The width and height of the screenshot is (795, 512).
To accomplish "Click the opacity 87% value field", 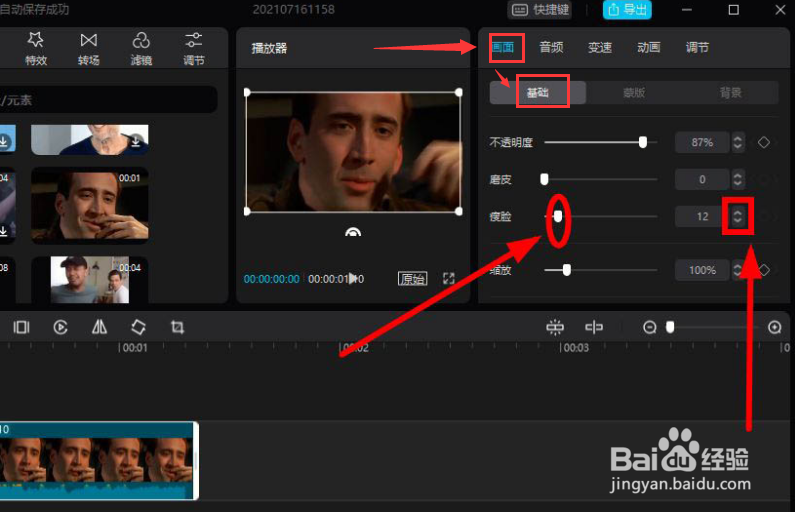I will coord(702,142).
